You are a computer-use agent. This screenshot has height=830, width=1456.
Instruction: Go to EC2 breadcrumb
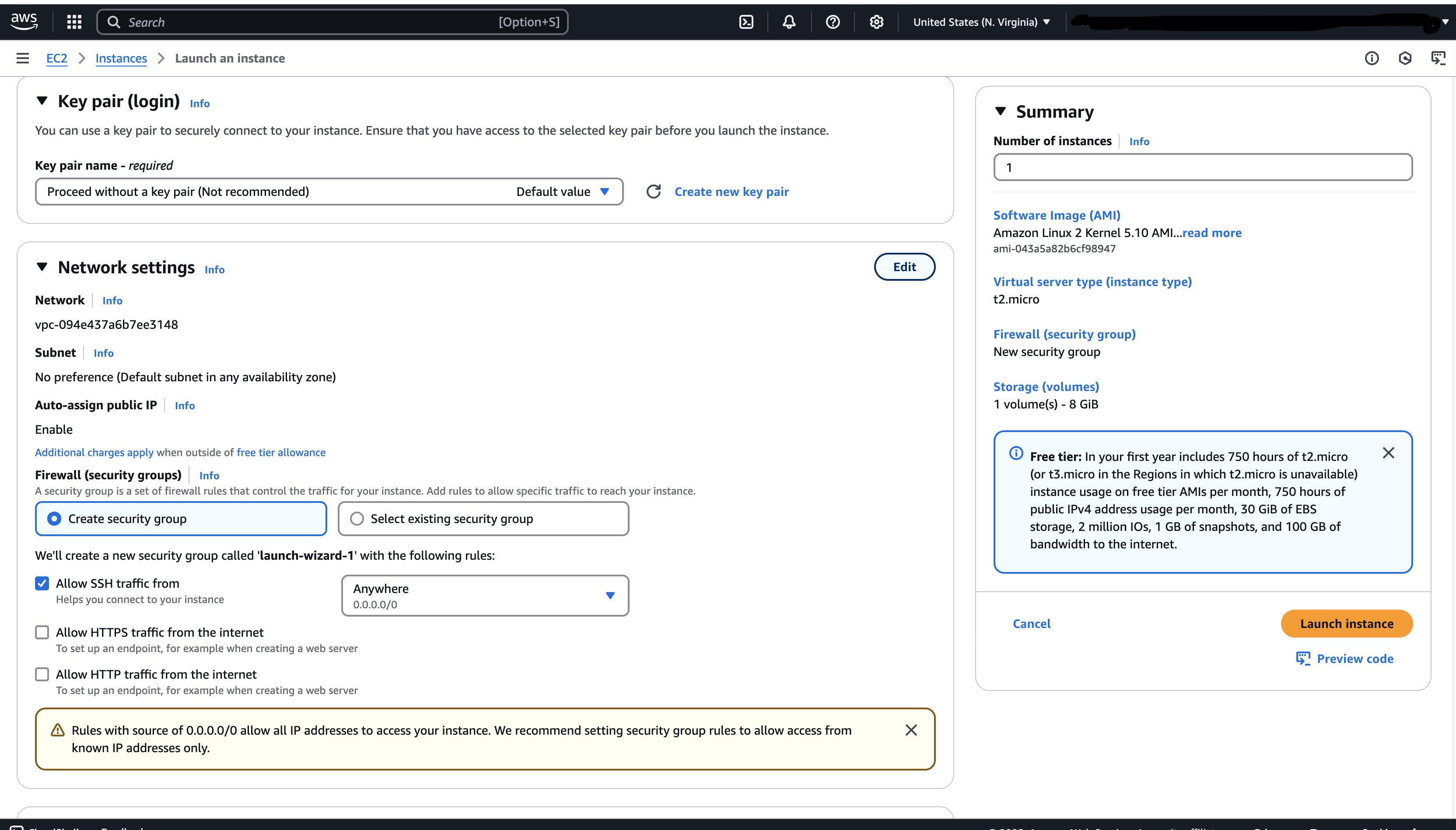click(x=56, y=58)
